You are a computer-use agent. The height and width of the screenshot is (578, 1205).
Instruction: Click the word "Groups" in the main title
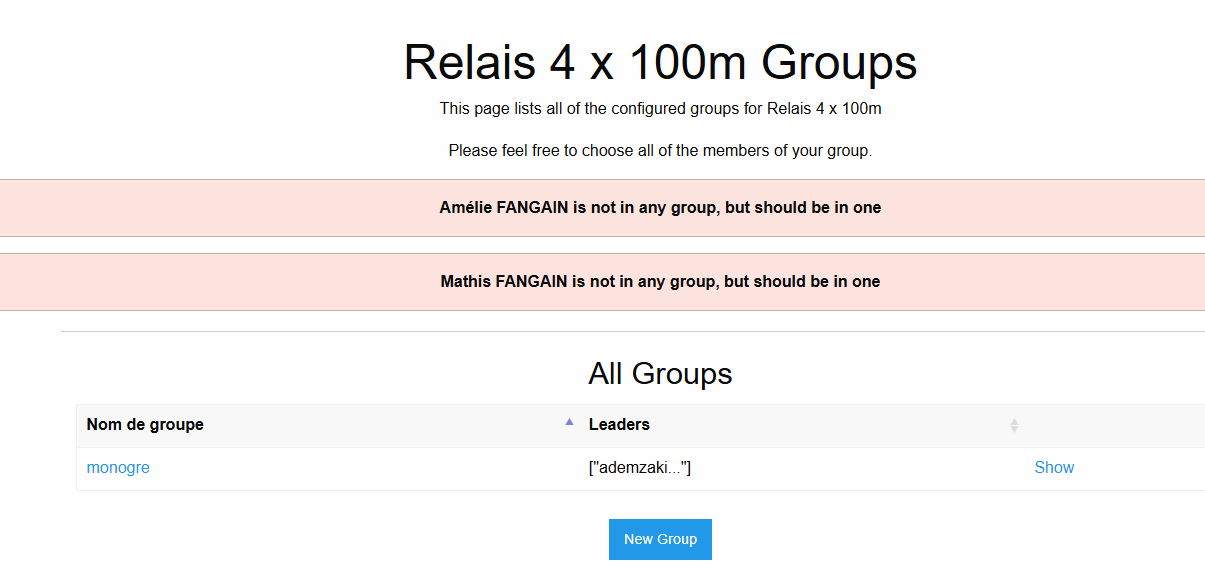pyautogui.click(x=839, y=63)
